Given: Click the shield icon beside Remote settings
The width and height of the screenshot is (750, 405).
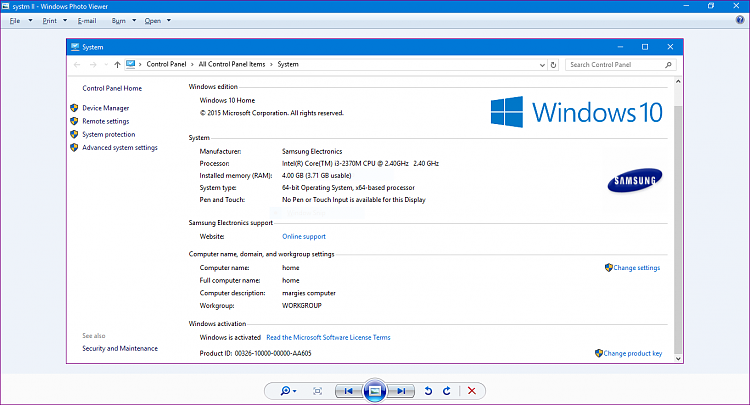Looking at the screenshot, I should [x=74, y=121].
